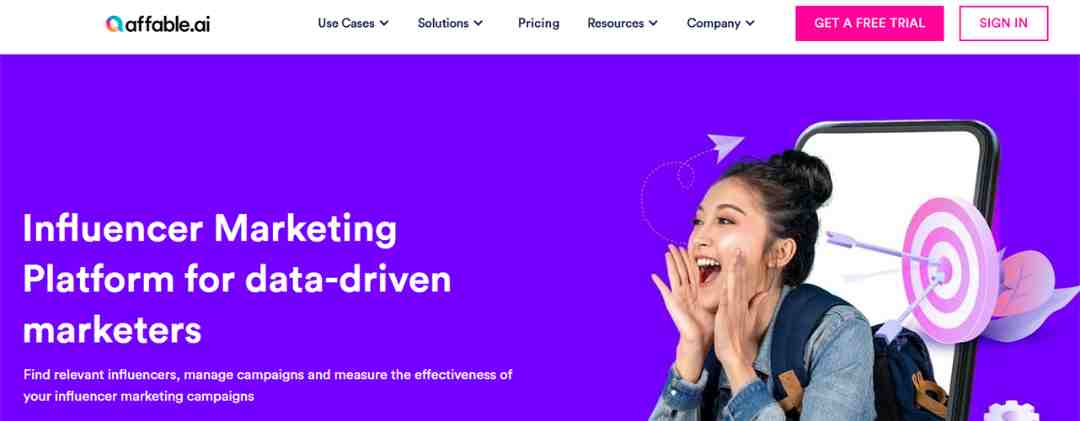The image size is (1080, 421).
Task: Open the Solutions menu label
Action: coord(443,23)
